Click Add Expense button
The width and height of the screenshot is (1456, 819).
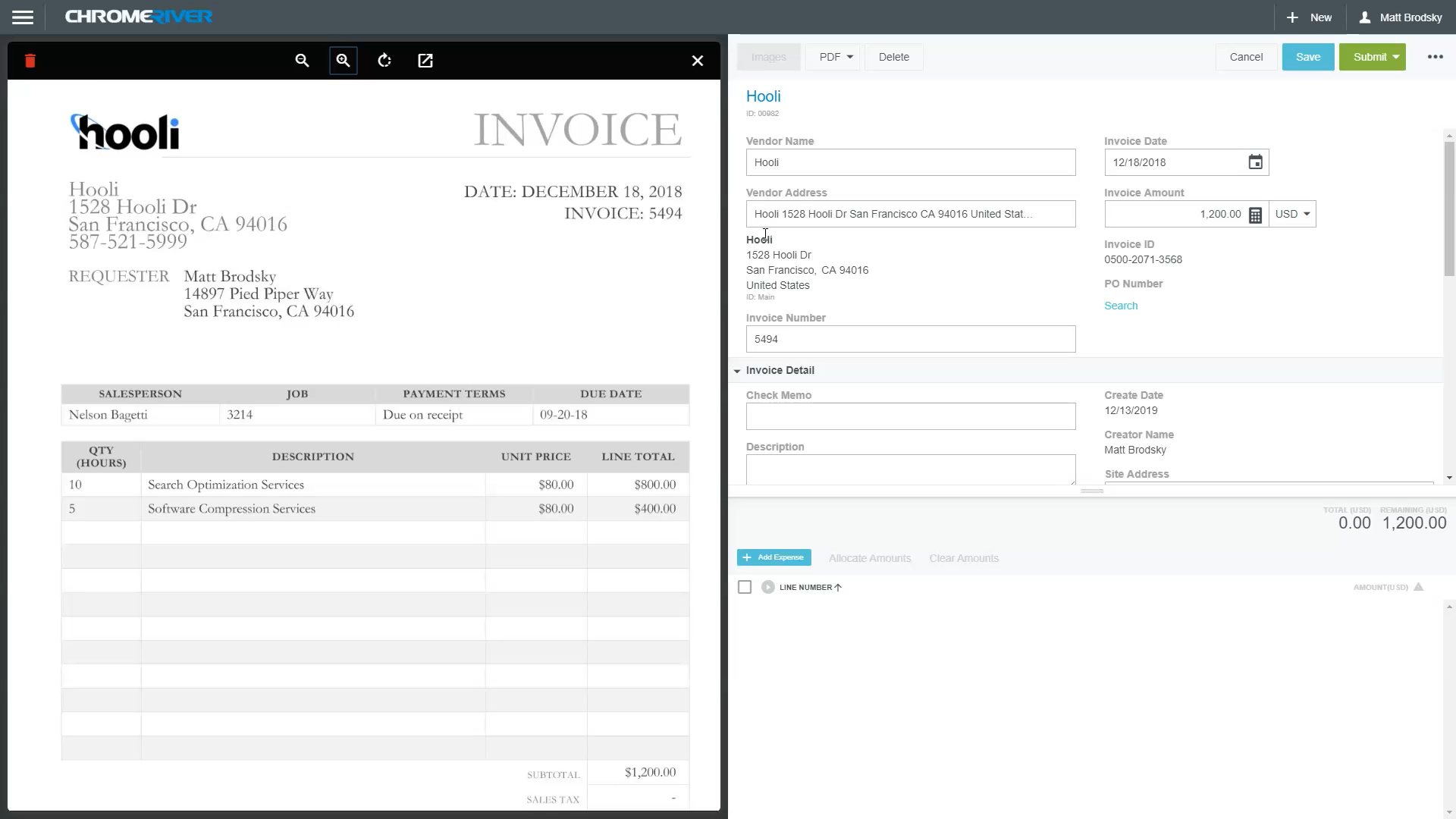tap(774, 557)
